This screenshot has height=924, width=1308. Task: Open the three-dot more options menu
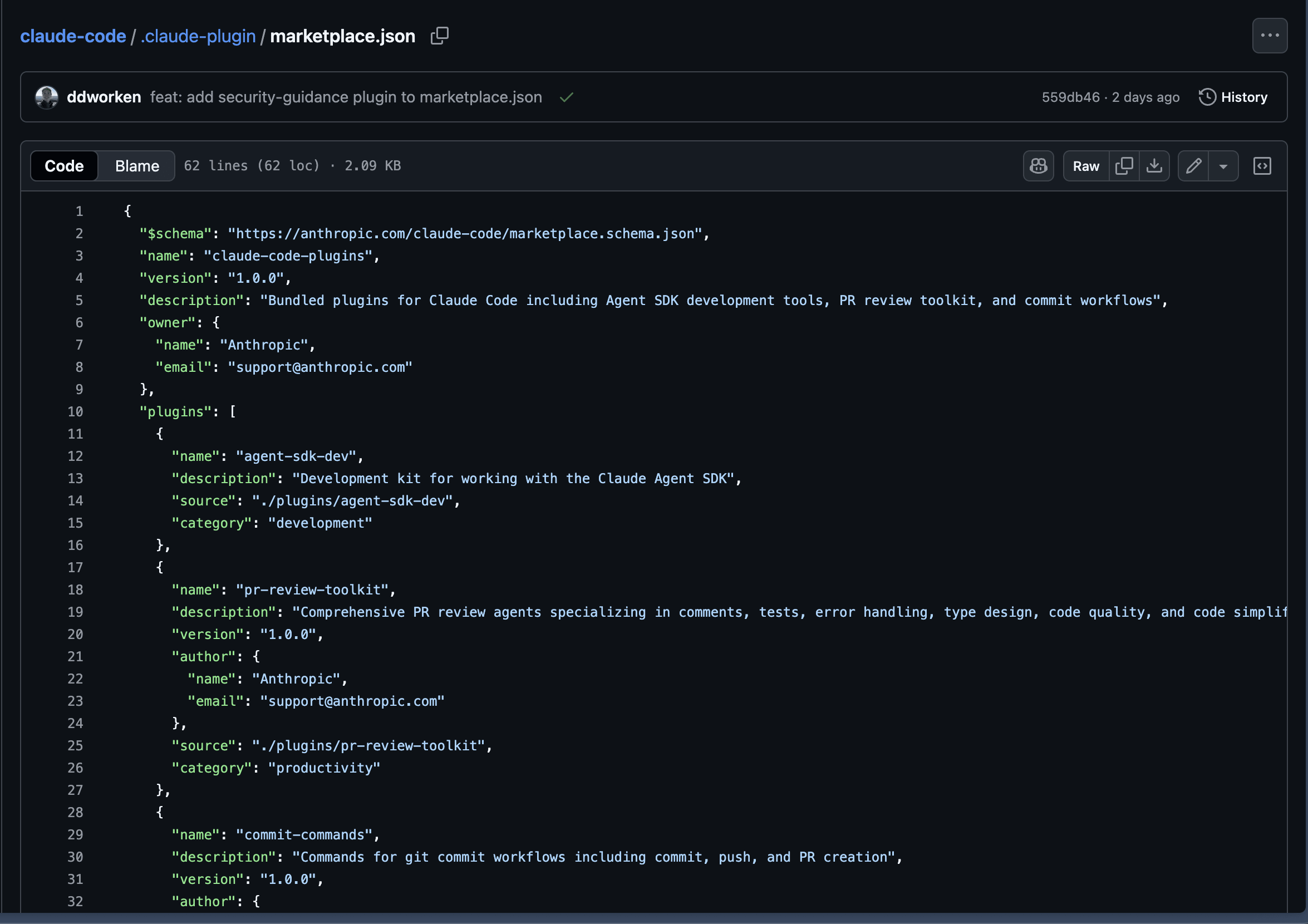point(1269,35)
